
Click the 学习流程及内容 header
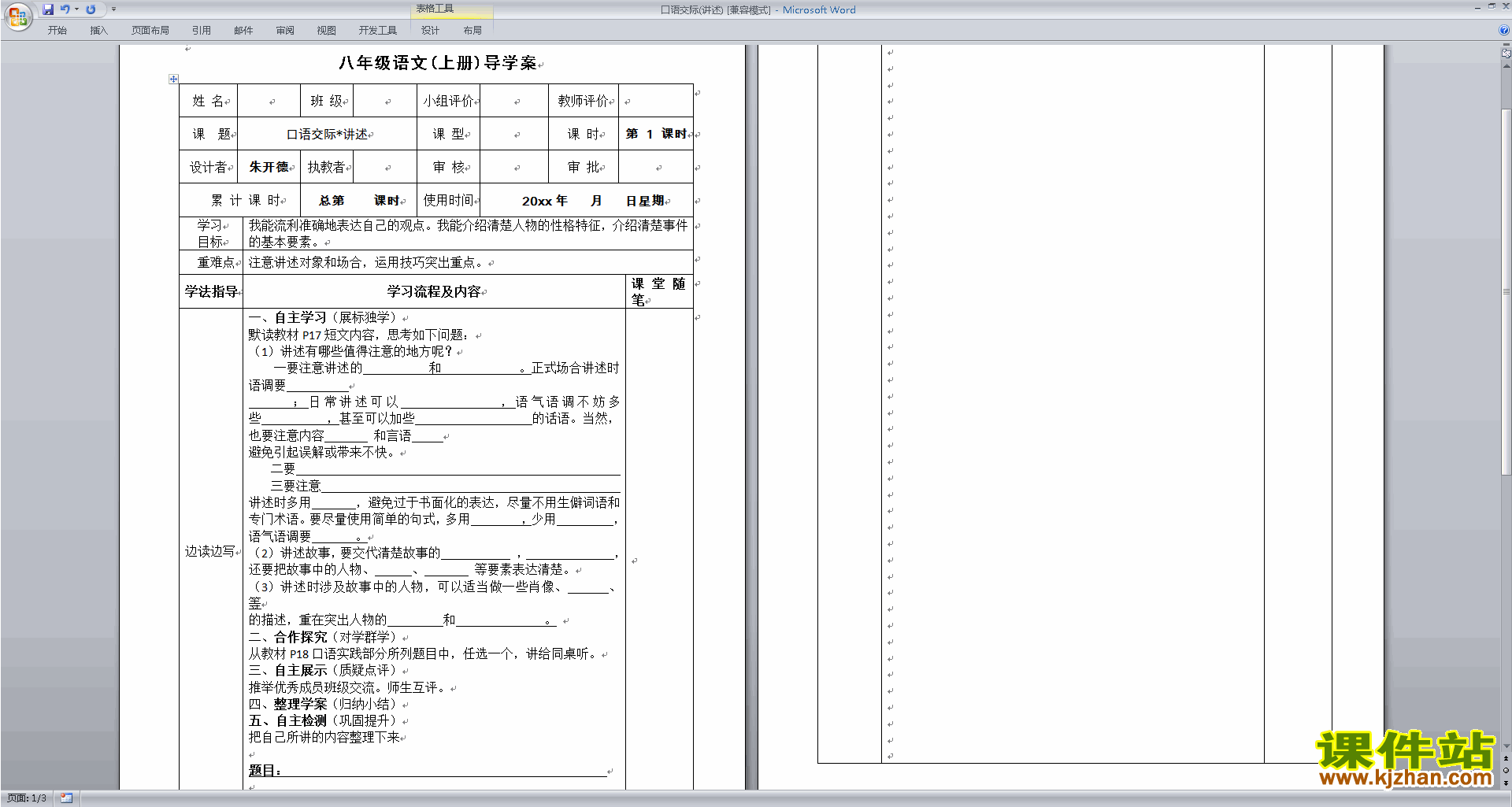click(434, 291)
